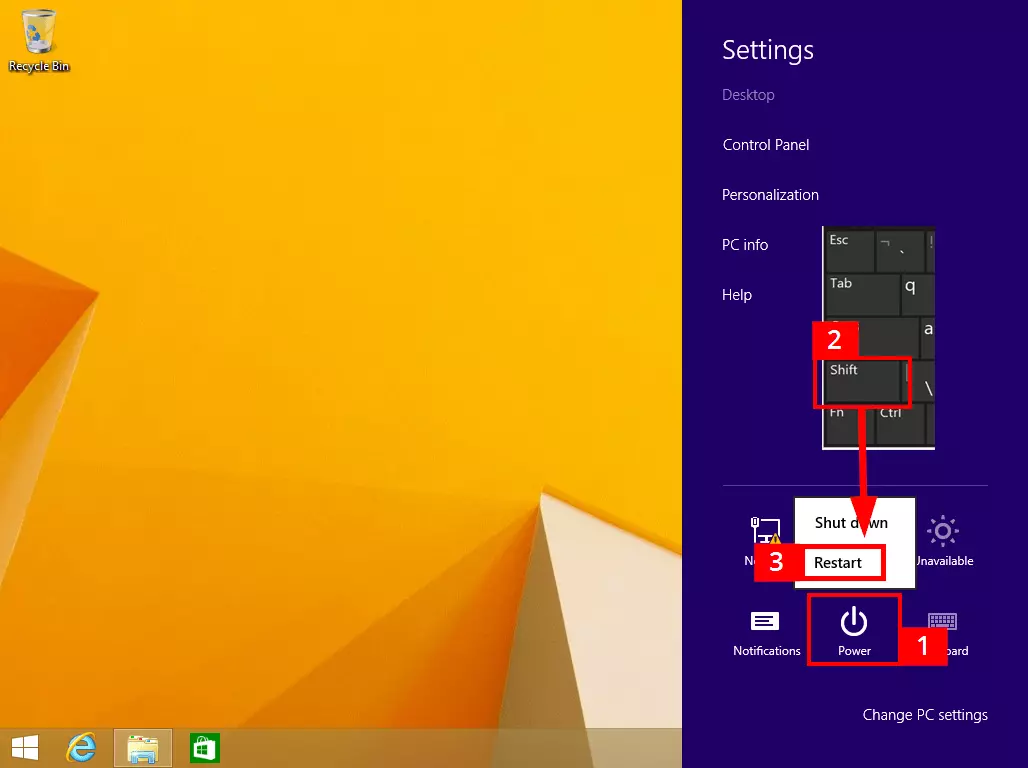This screenshot has height=768, width=1028.
Task: Open File Explorer from the taskbar
Action: click(x=143, y=747)
